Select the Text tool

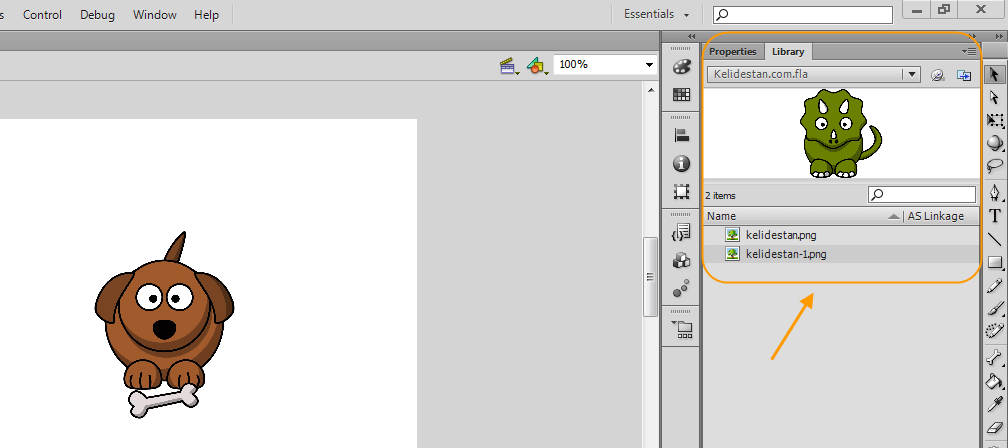click(x=994, y=216)
